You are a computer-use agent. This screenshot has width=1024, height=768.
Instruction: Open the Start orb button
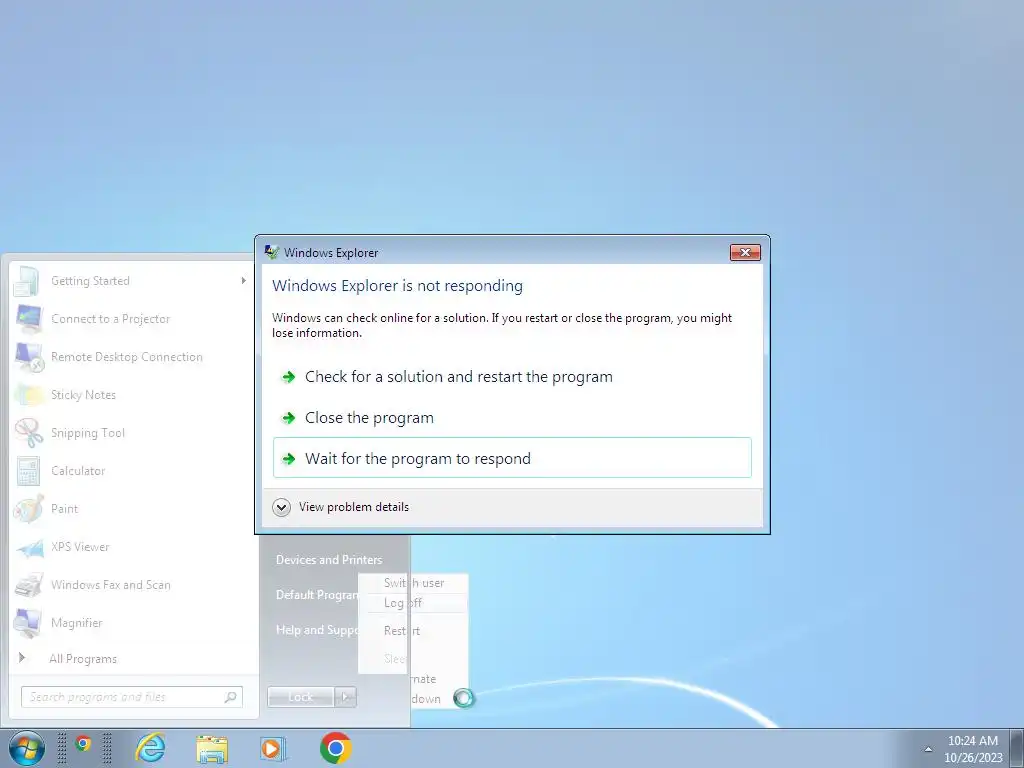coord(27,748)
